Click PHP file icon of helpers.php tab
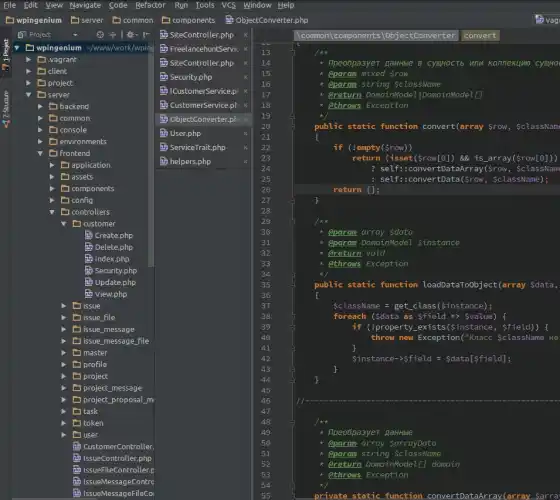The width and height of the screenshot is (560, 500). click(164, 161)
